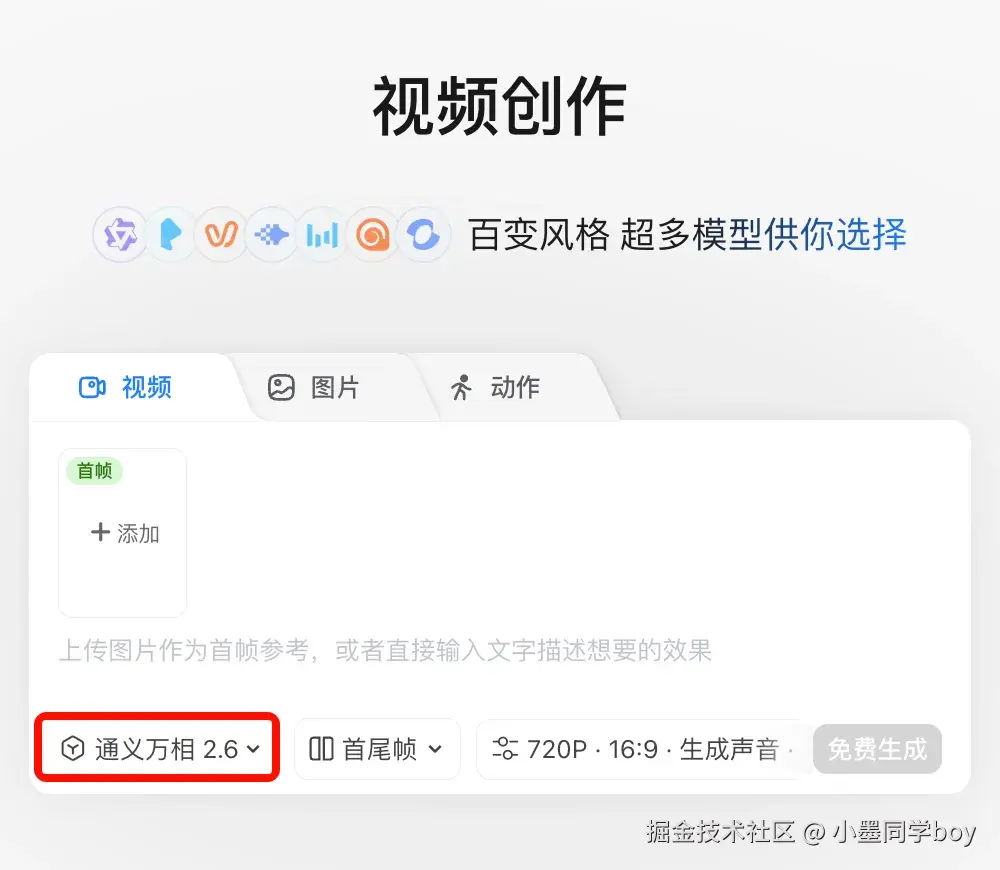Click the prompt text description field
Viewport: 1000px width, 870px height.
[385, 651]
